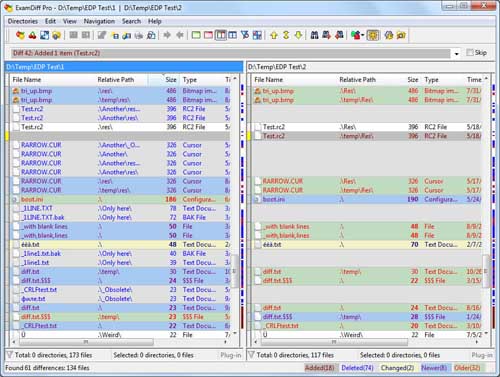Click the left pane Plug-in status button
The height and width of the screenshot is (377, 500).
coord(230,355)
